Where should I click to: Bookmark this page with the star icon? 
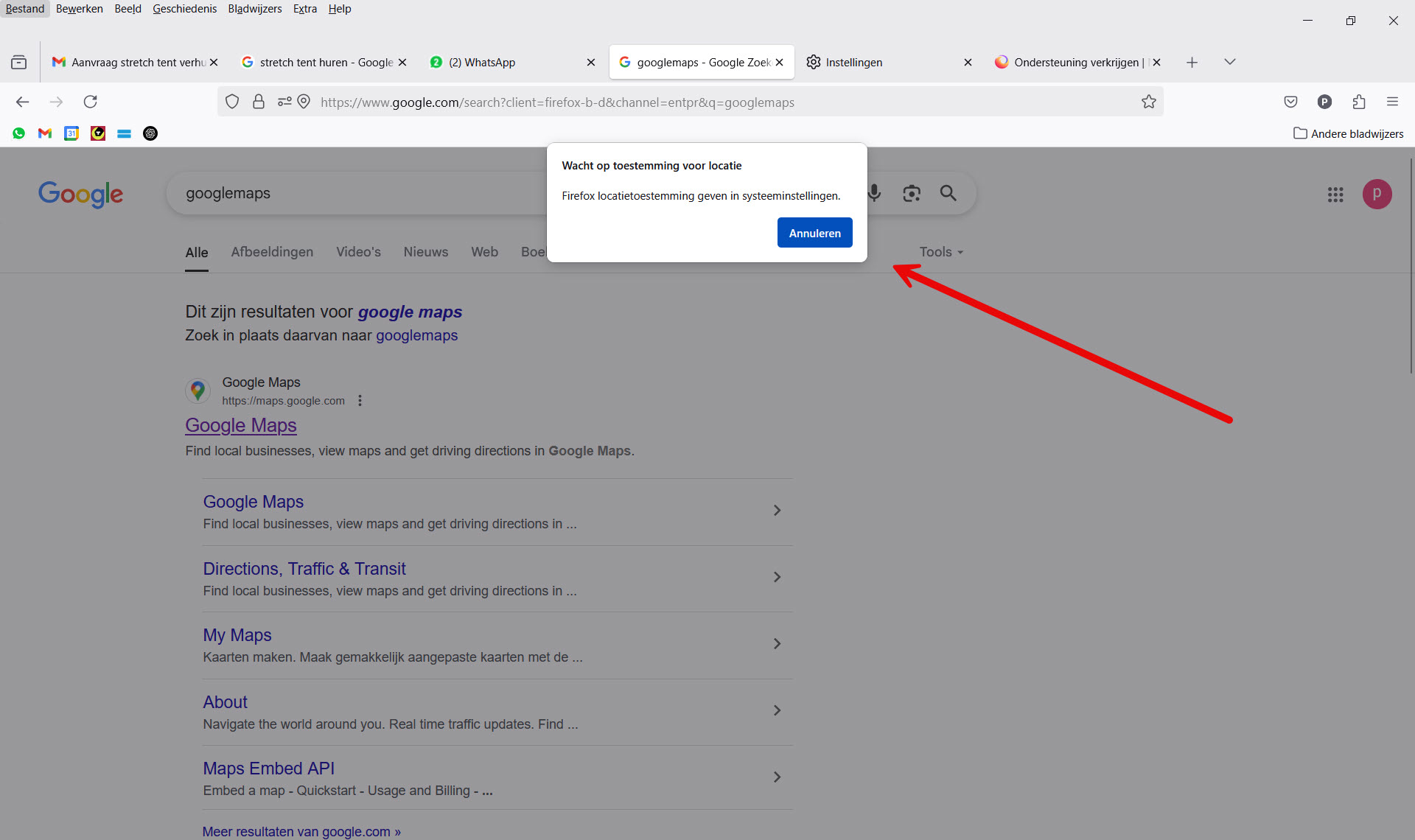[x=1148, y=102]
